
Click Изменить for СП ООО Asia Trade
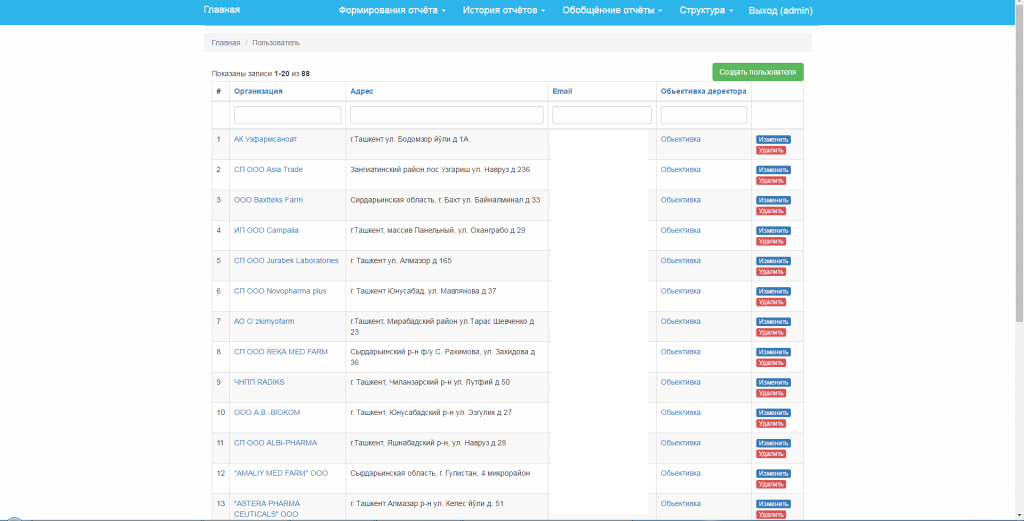tap(773, 170)
